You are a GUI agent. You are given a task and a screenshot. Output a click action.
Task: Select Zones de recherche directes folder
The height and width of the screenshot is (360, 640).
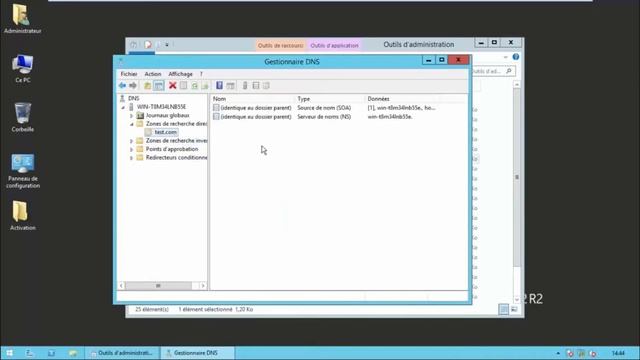click(176, 124)
